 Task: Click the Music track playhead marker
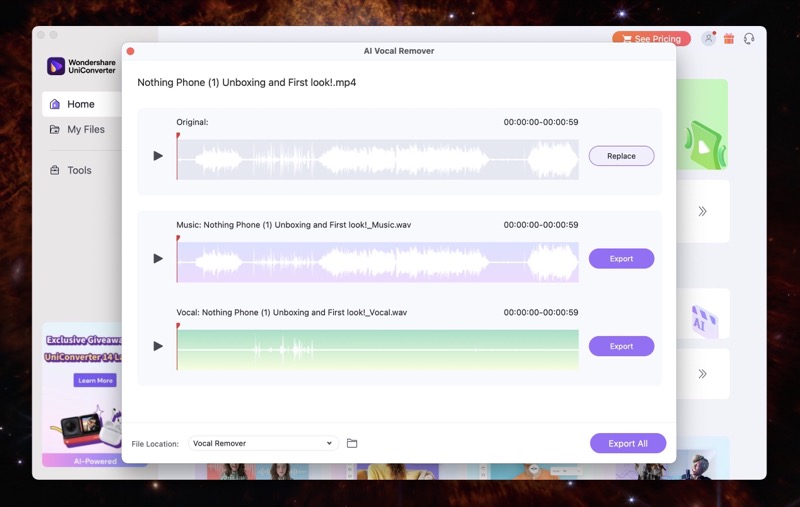[178, 238]
